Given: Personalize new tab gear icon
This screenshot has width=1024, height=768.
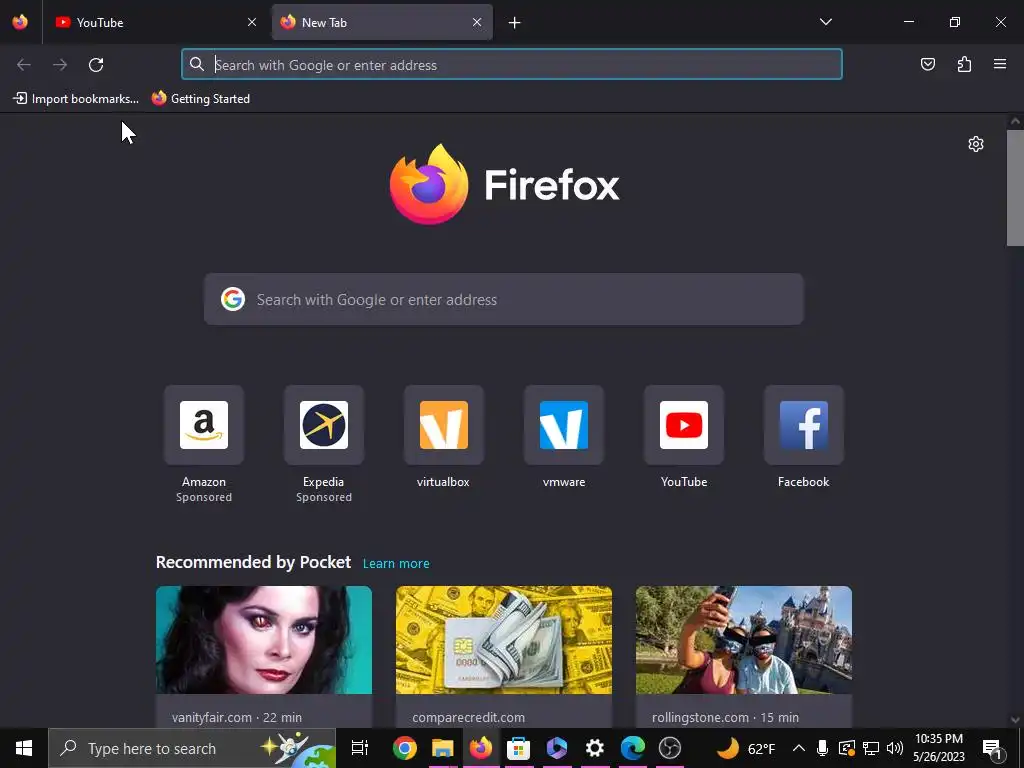Looking at the screenshot, I should pos(976,144).
